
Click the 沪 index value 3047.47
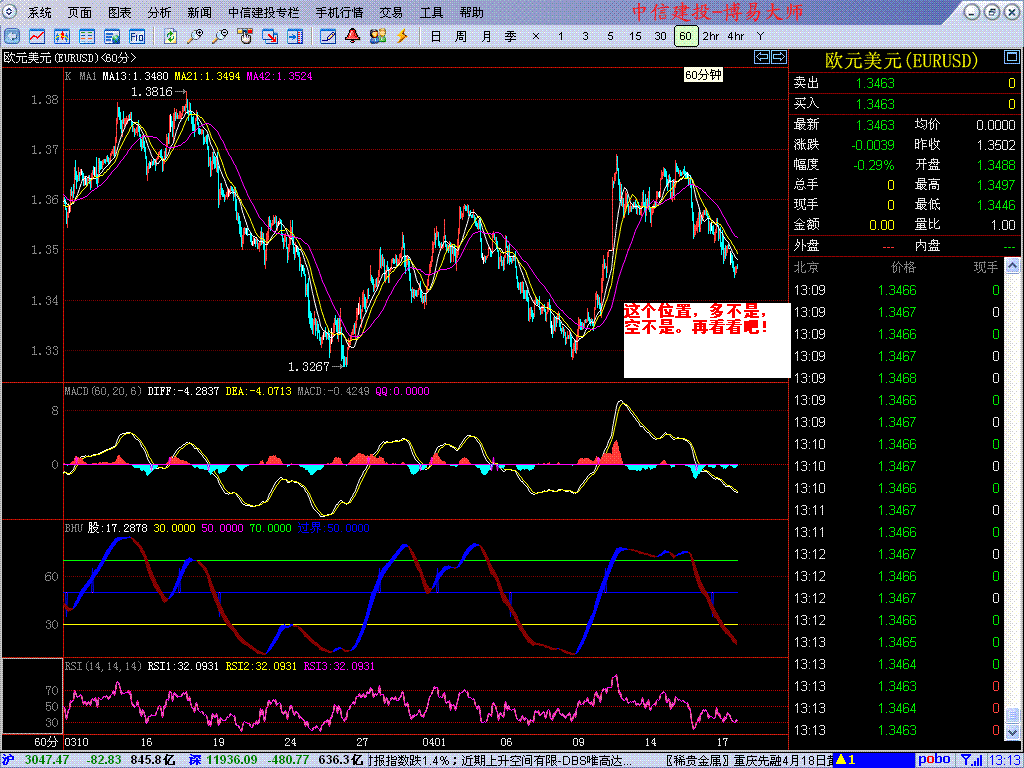[x=46, y=760]
